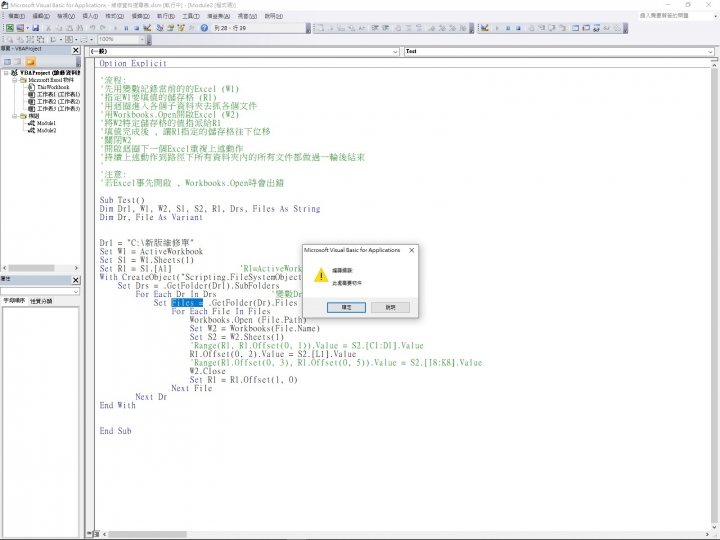720x540 pixels.
Task: Click the Run Sub play icon in Standard toolbar
Action: (115, 28)
